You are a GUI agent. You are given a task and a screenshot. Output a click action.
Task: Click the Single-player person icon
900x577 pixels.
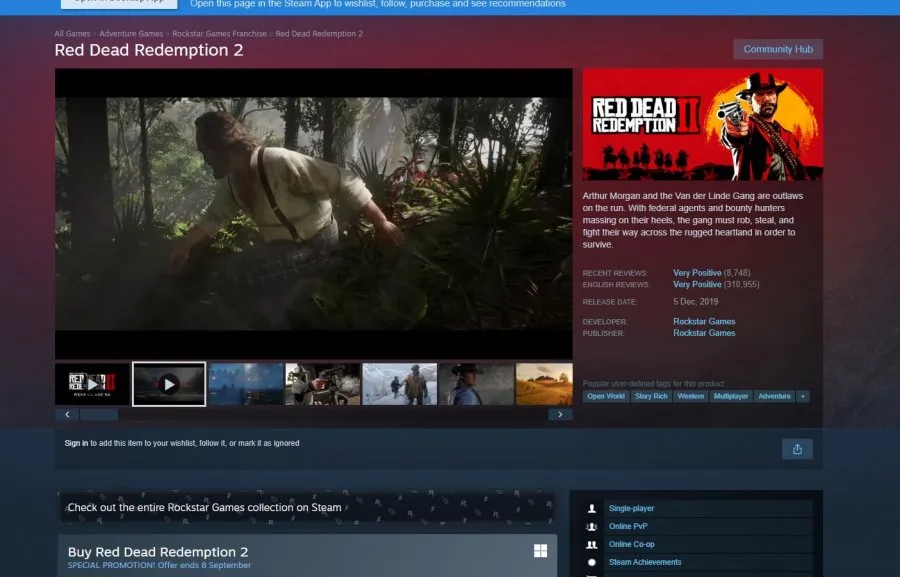592,508
